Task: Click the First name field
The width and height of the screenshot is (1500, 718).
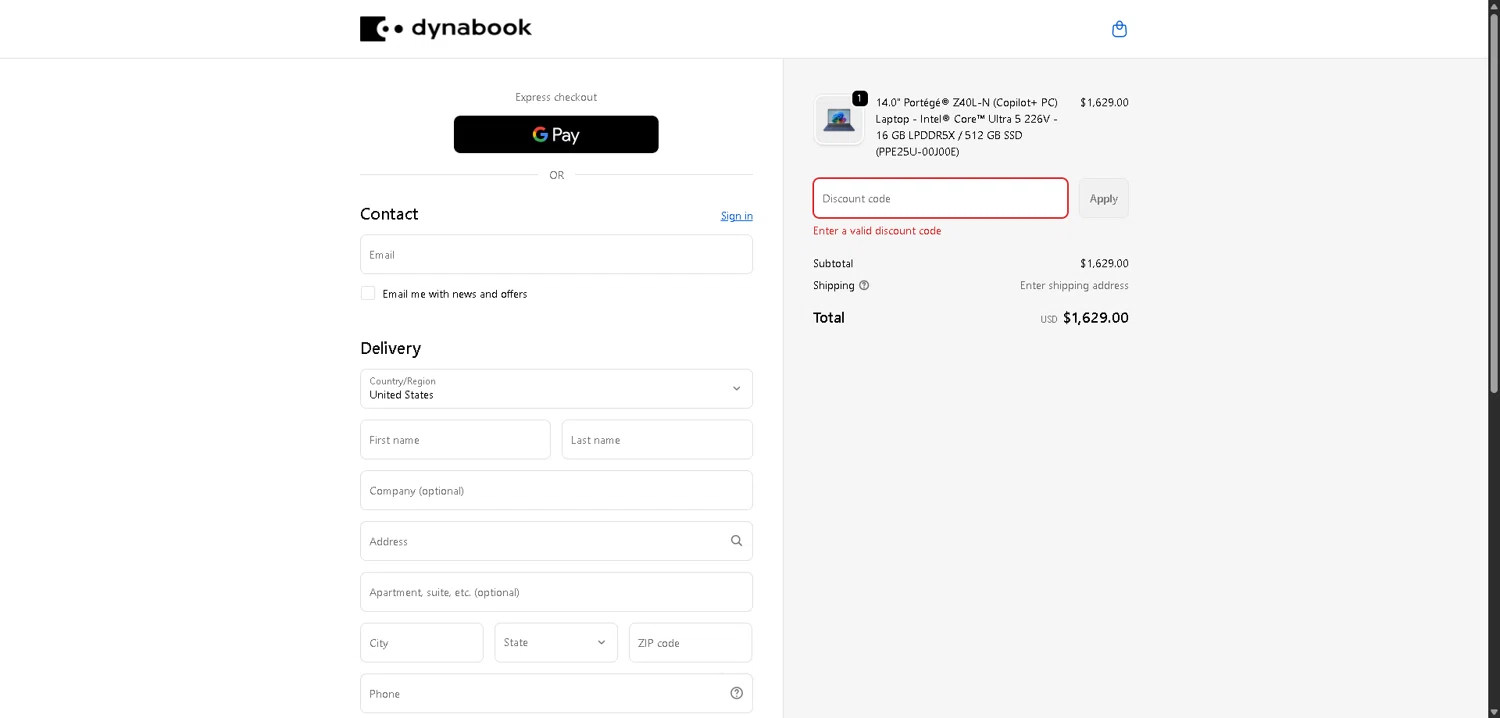Action: (x=455, y=440)
